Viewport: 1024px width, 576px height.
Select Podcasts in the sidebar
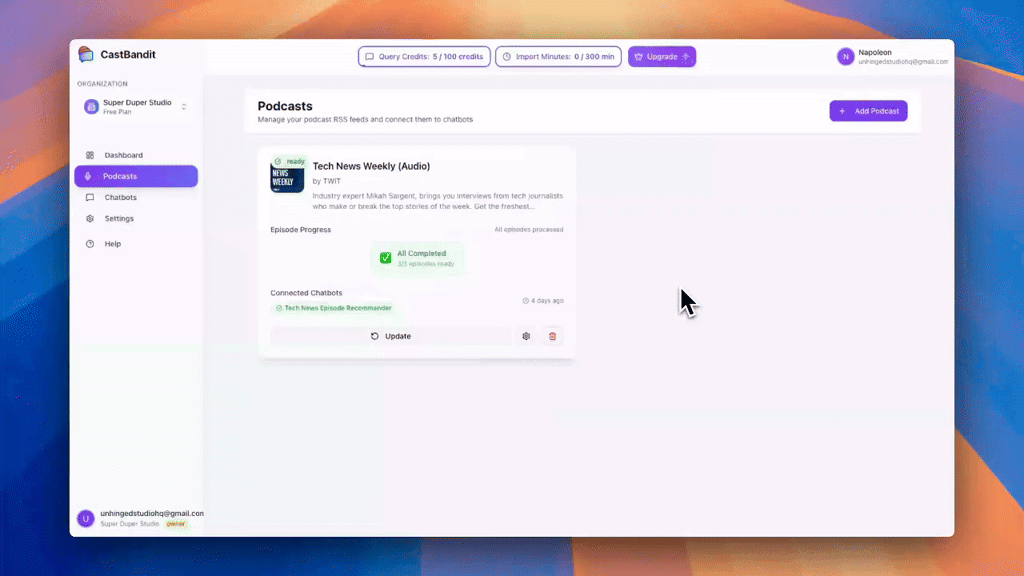coord(120,176)
